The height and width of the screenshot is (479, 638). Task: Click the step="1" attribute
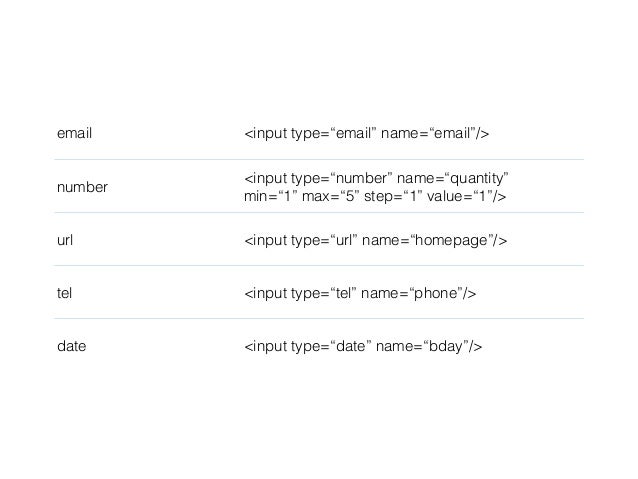tap(398, 197)
